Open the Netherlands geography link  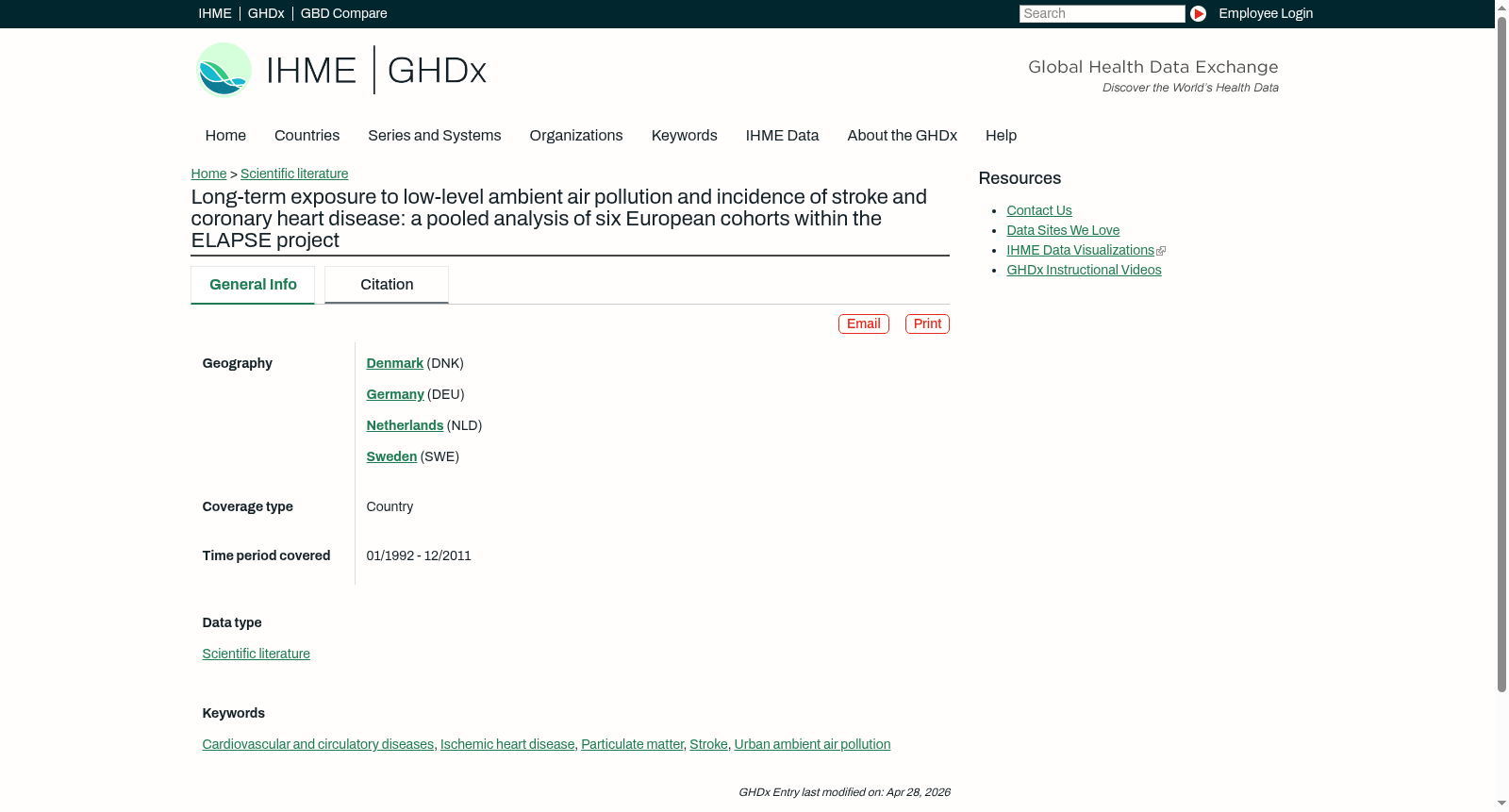(405, 425)
